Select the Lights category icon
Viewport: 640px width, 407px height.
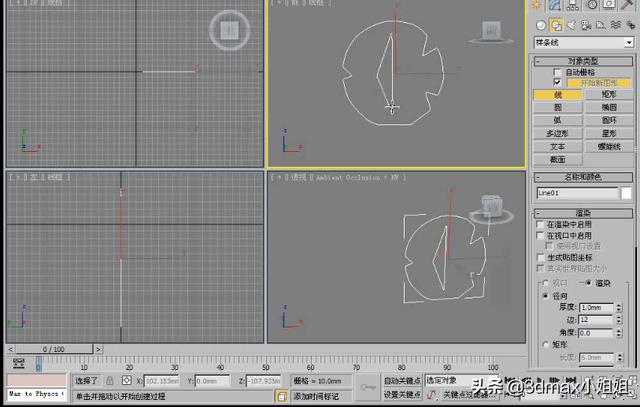(x=571, y=25)
